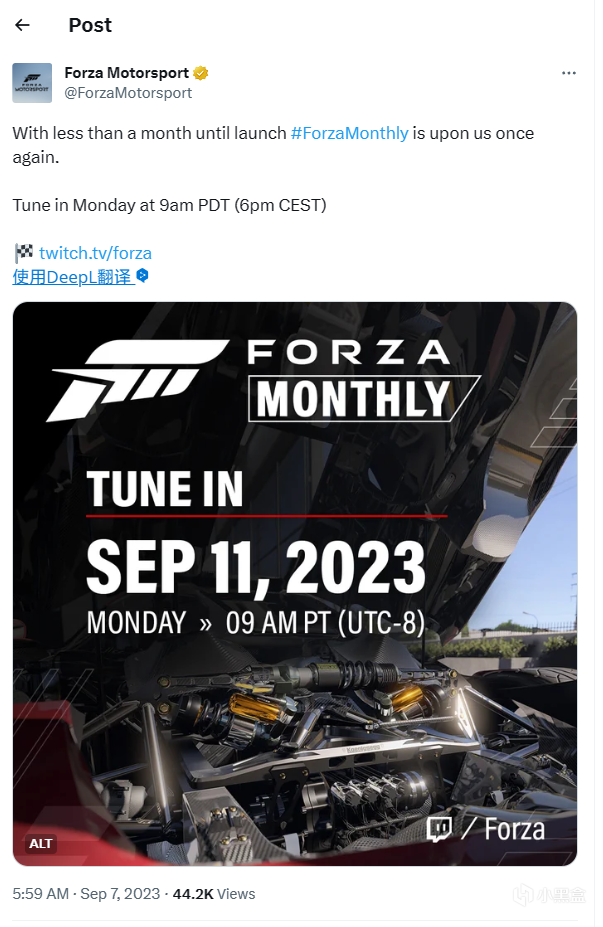The width and height of the screenshot is (603, 927).
Task: Click the gold verified badge
Action: coord(201,73)
